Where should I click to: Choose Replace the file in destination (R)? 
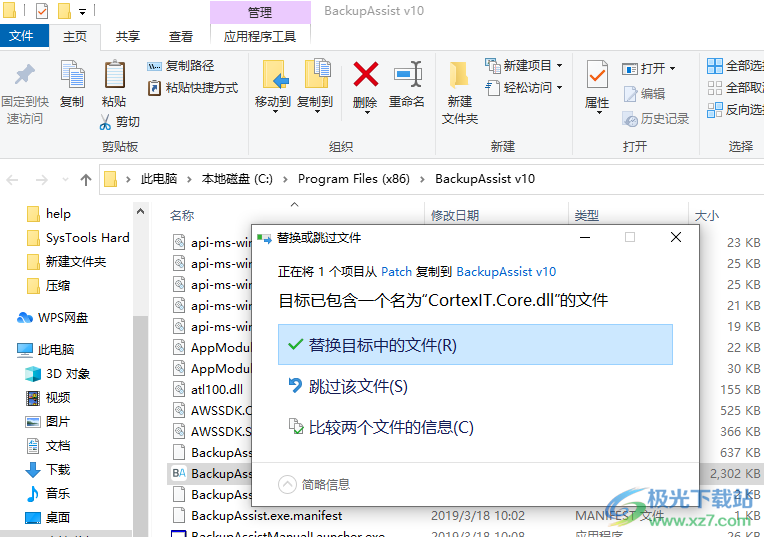click(475, 345)
